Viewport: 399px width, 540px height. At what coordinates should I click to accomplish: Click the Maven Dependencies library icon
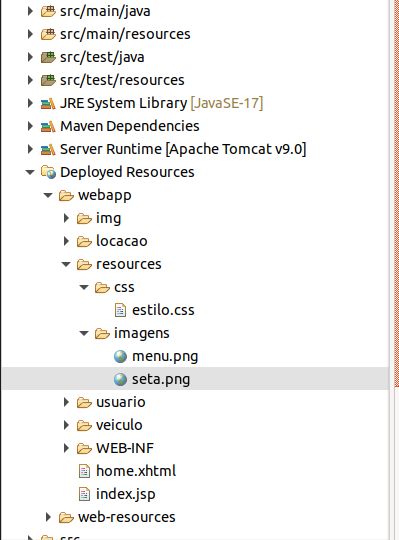click(x=48, y=126)
